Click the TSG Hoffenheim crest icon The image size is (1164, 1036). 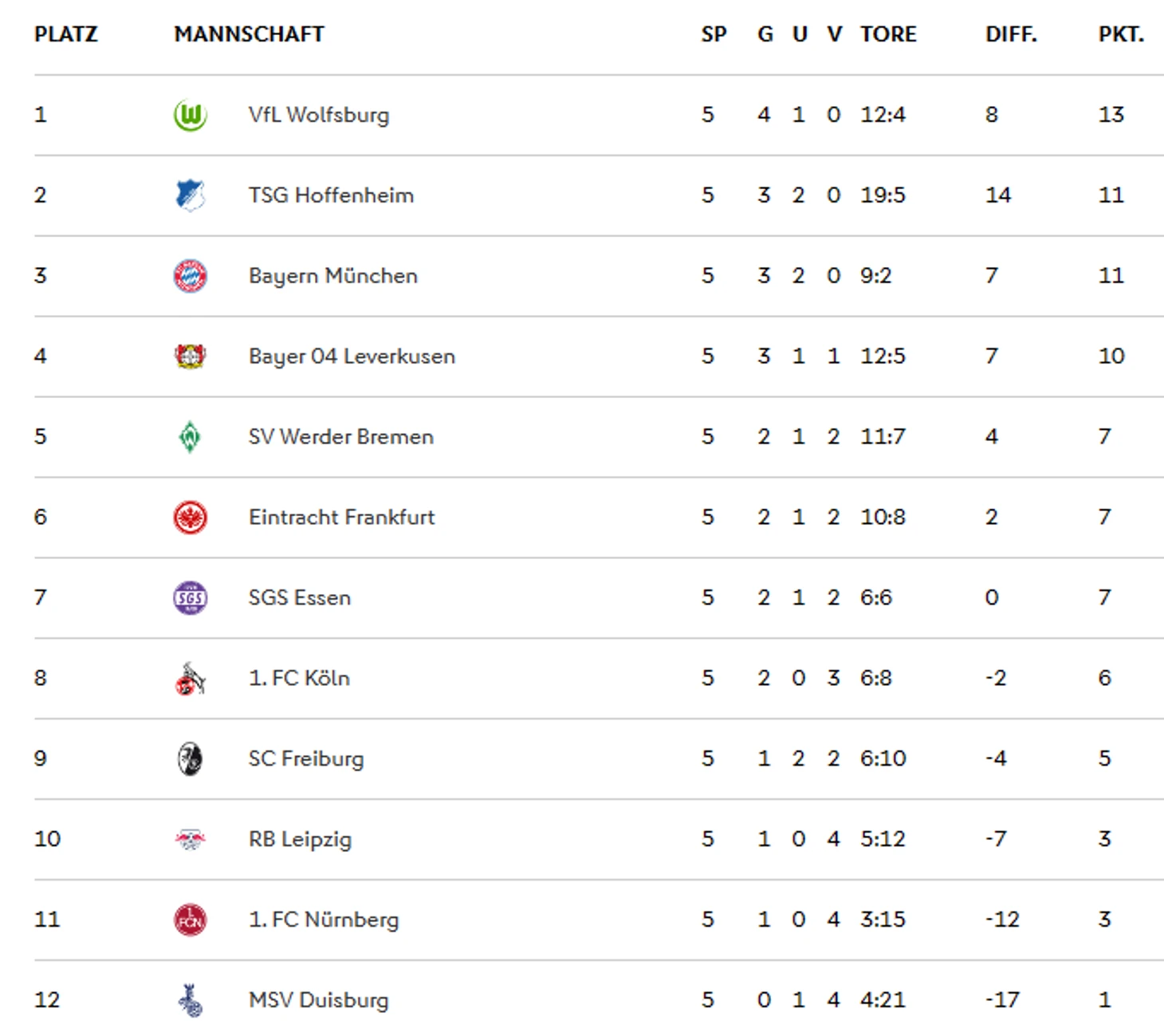[x=191, y=195]
